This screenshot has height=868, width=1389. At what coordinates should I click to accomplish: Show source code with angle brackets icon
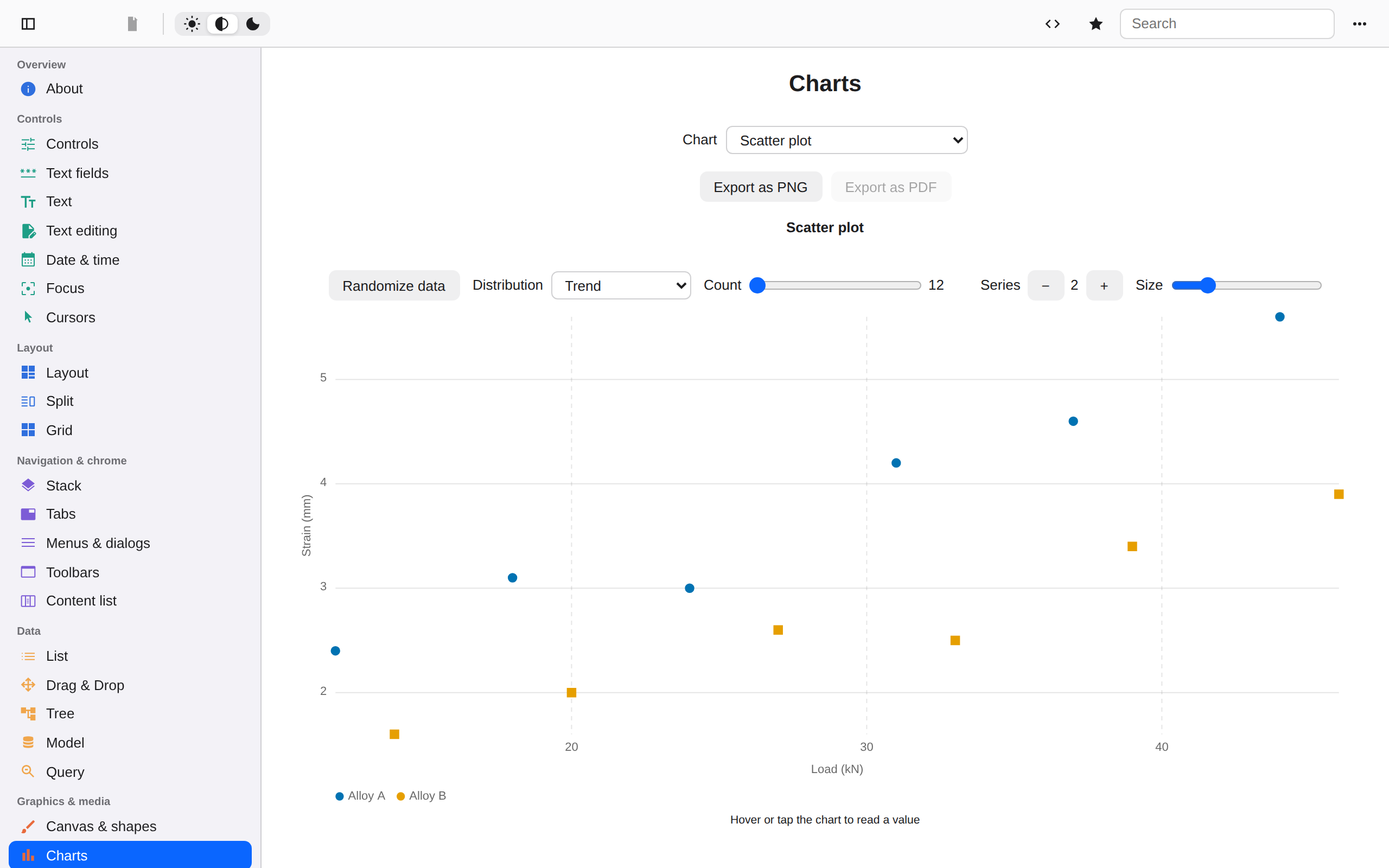click(1052, 23)
